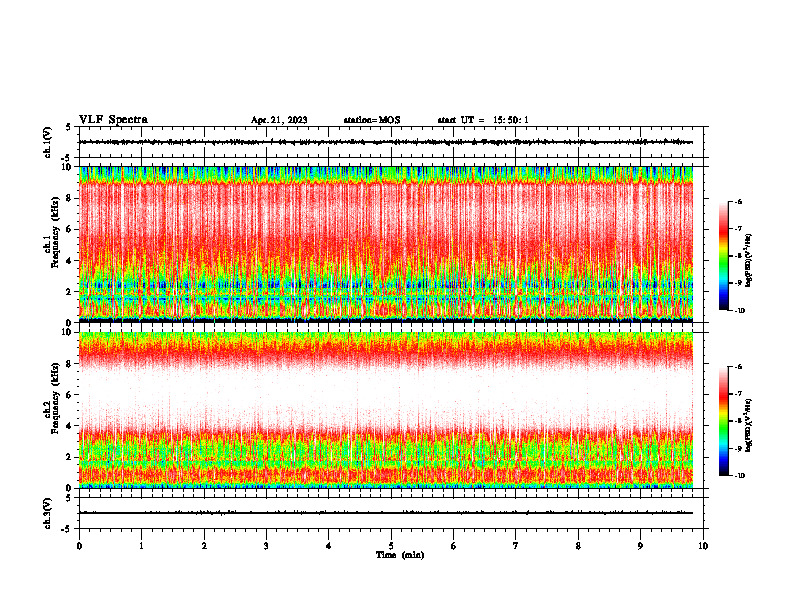This screenshot has height=612, width=792.
Task: Click time axis tick label "10" minutes
Action: pos(703,546)
